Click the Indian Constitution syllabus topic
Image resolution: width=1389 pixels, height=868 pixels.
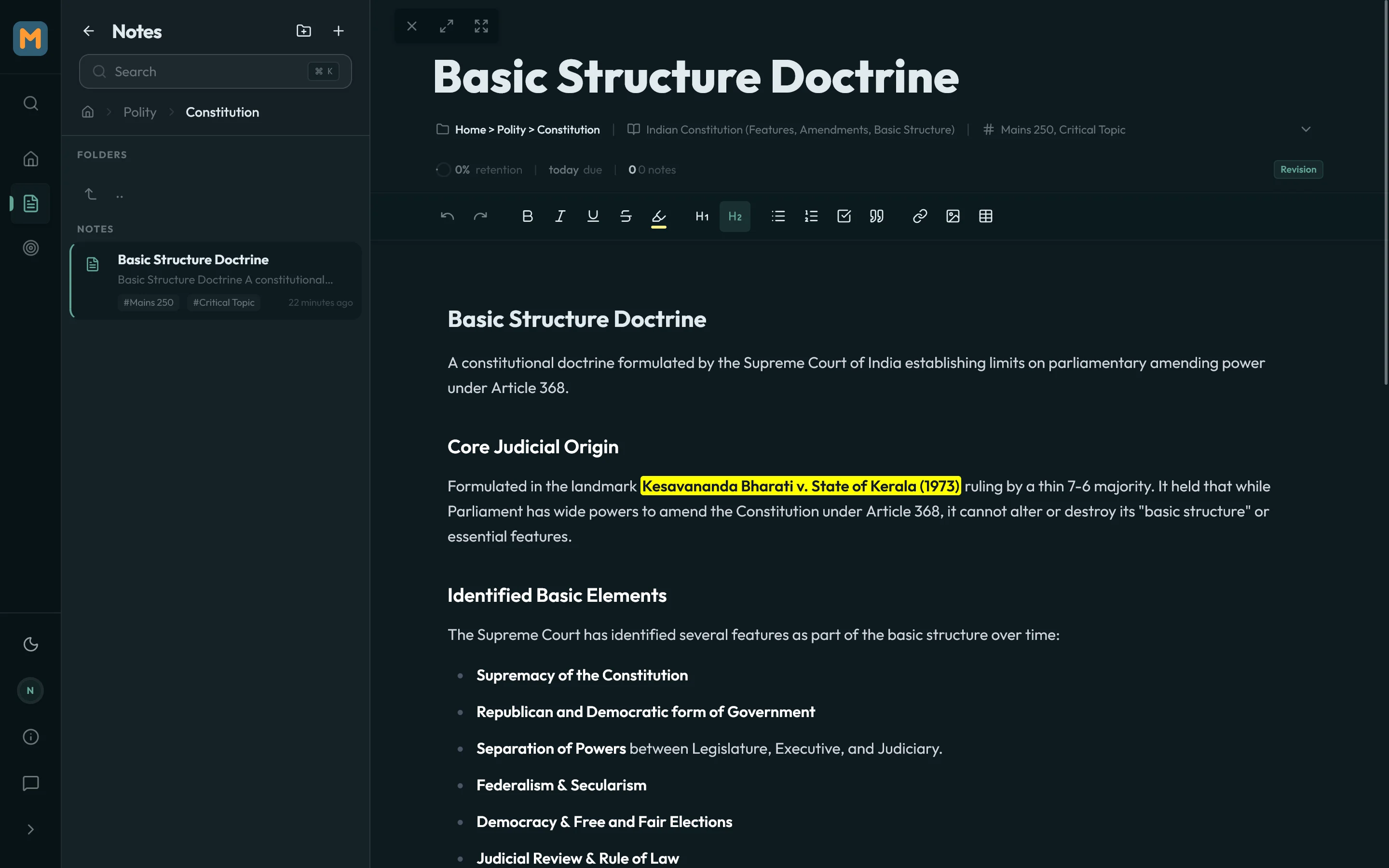click(x=790, y=130)
